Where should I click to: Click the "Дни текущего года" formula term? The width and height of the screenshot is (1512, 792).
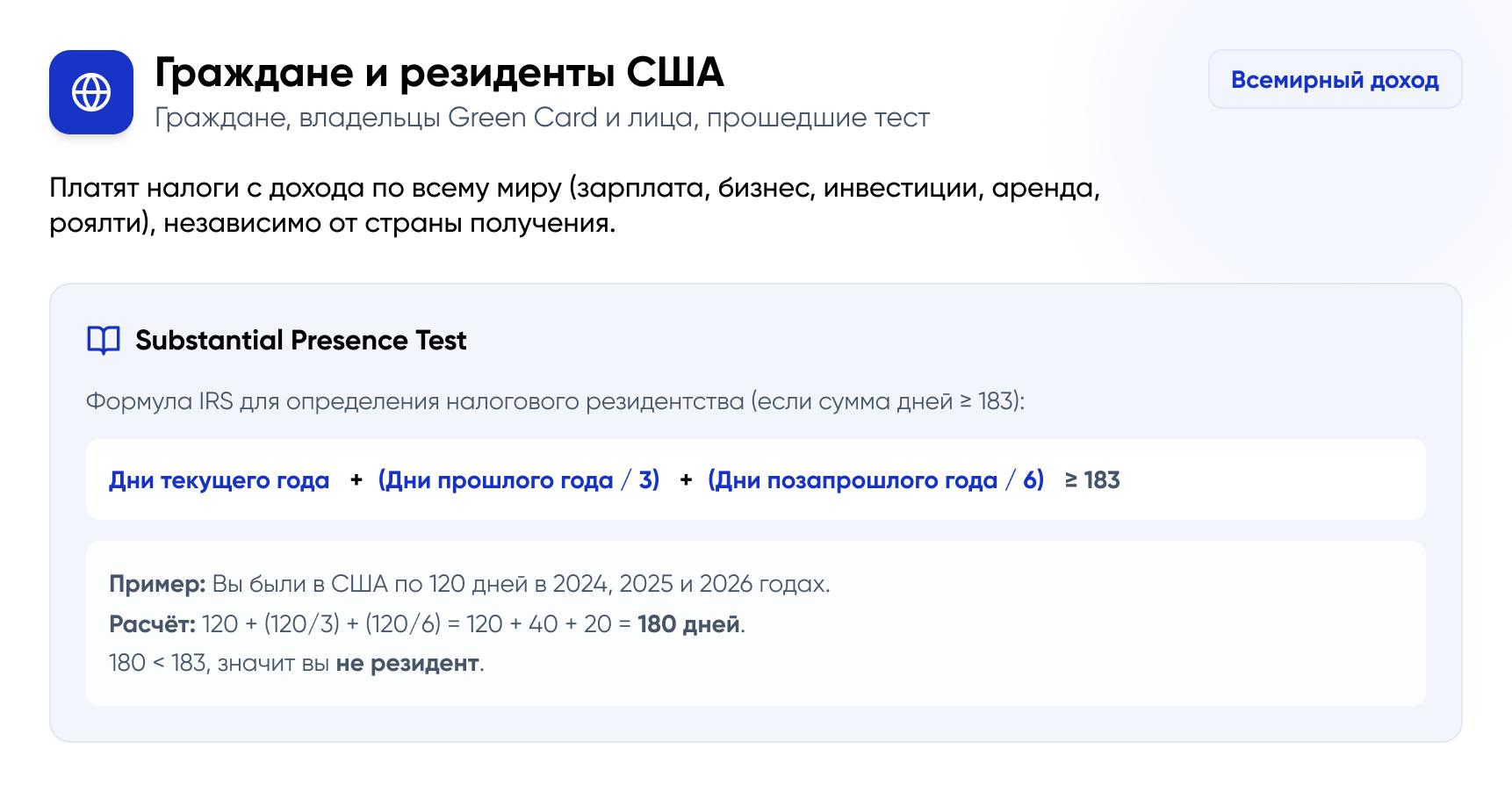tap(219, 480)
